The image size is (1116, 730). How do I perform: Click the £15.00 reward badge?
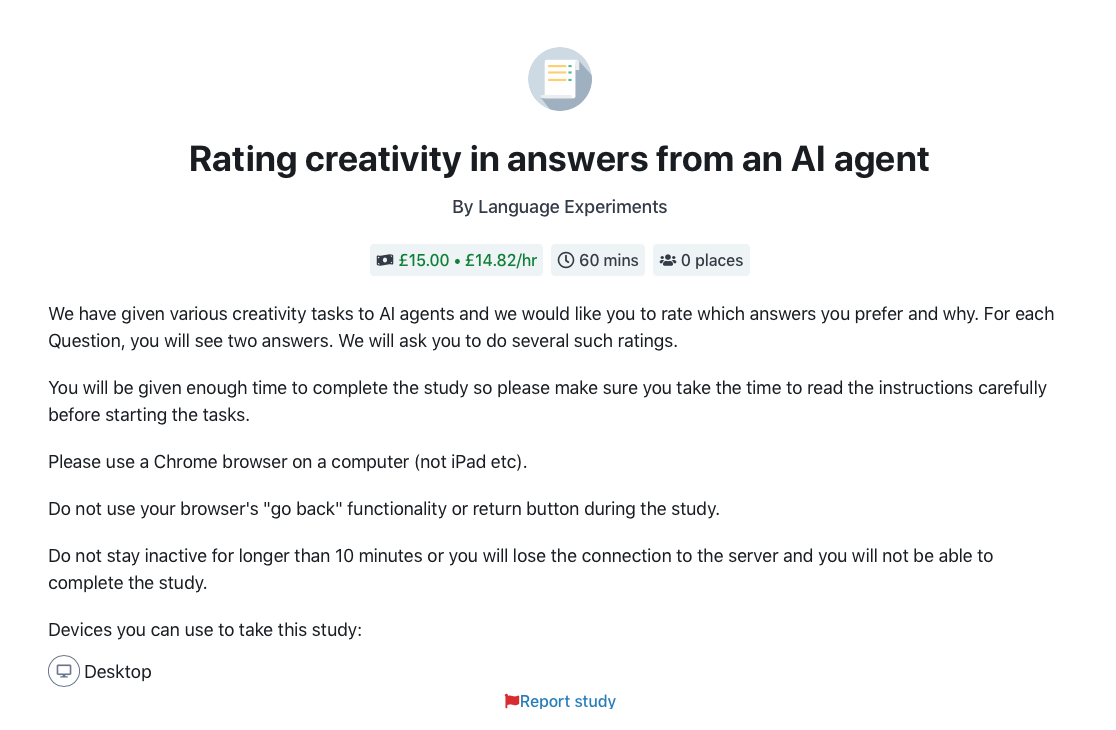pos(456,260)
